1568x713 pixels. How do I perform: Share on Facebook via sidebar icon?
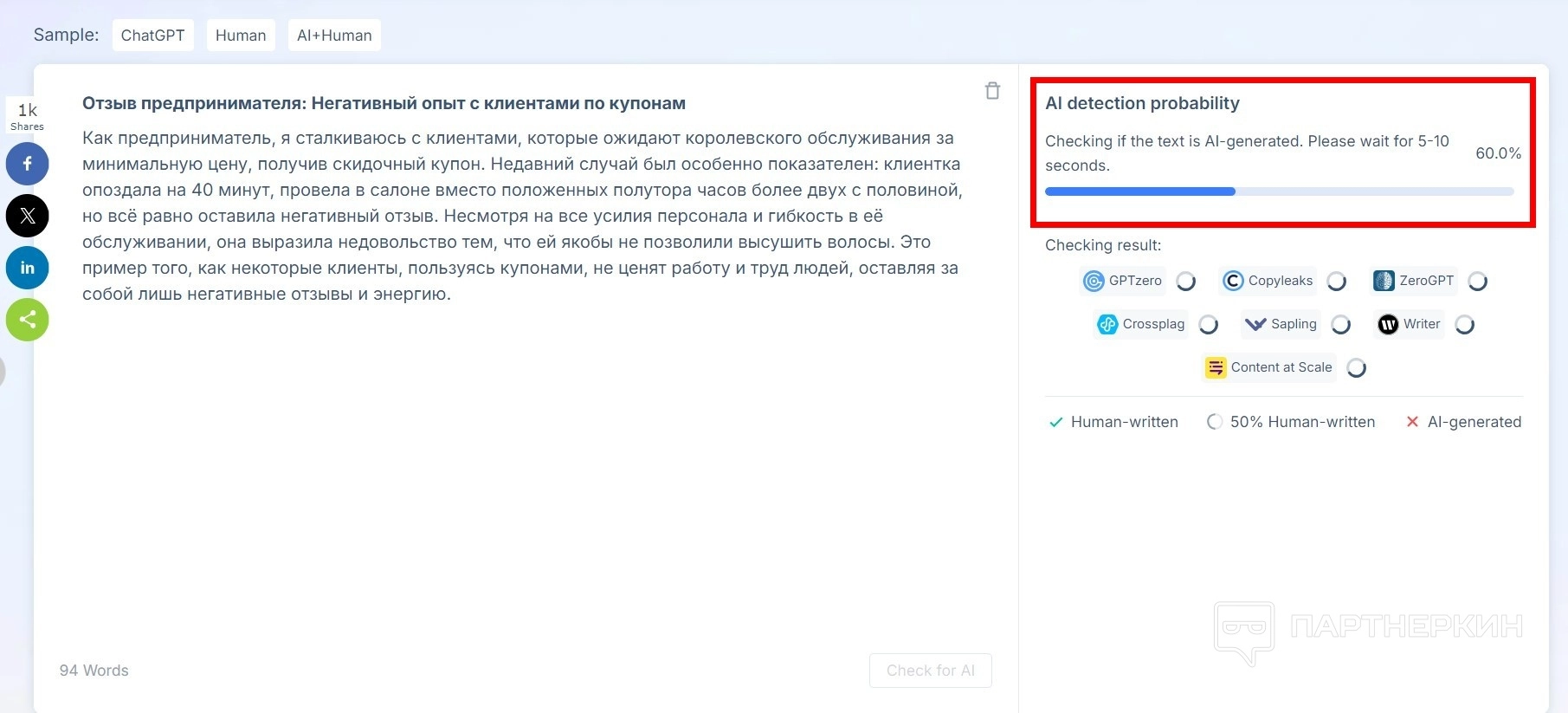pos(28,164)
